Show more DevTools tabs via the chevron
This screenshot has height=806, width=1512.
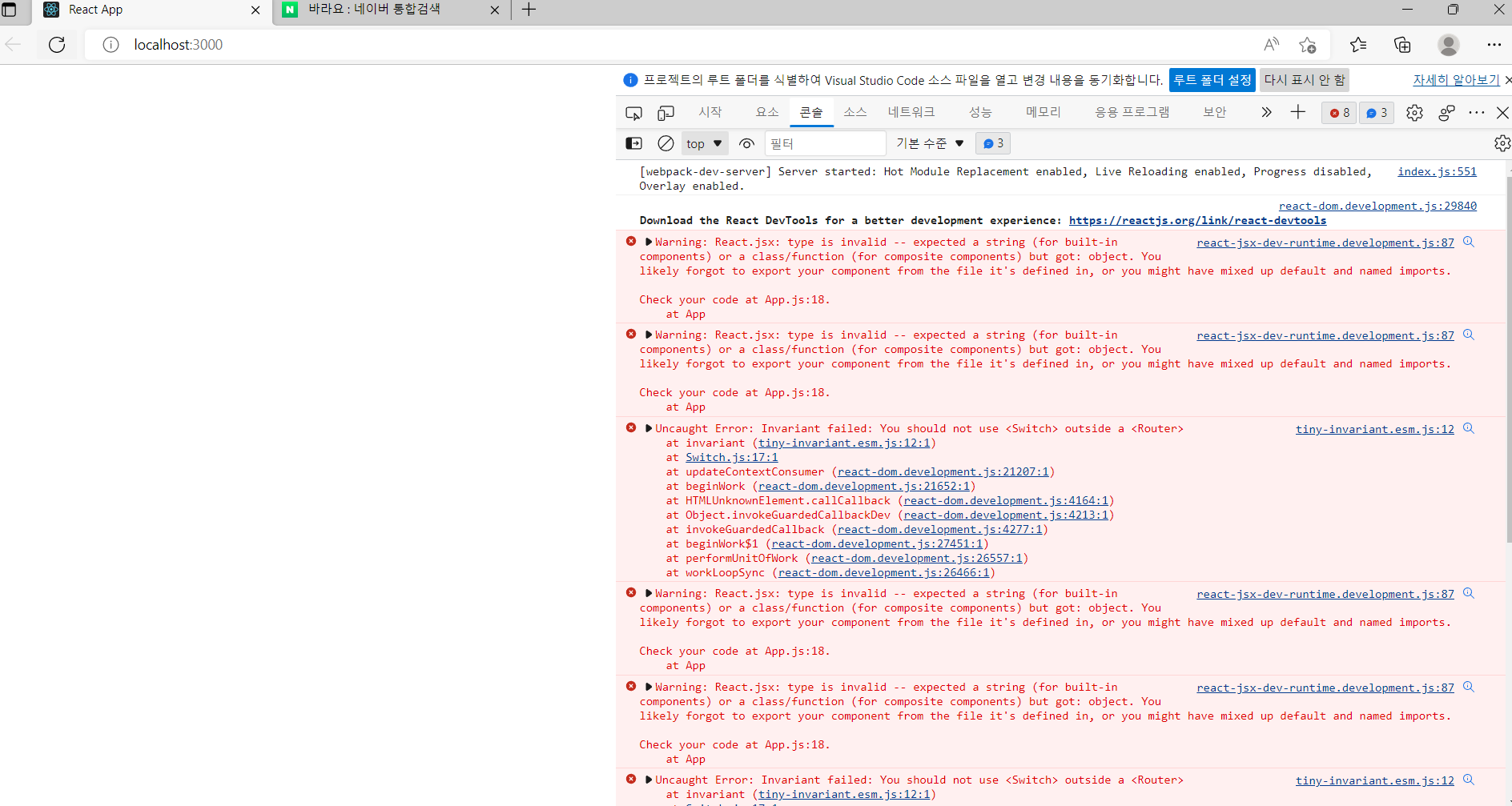coord(1266,112)
